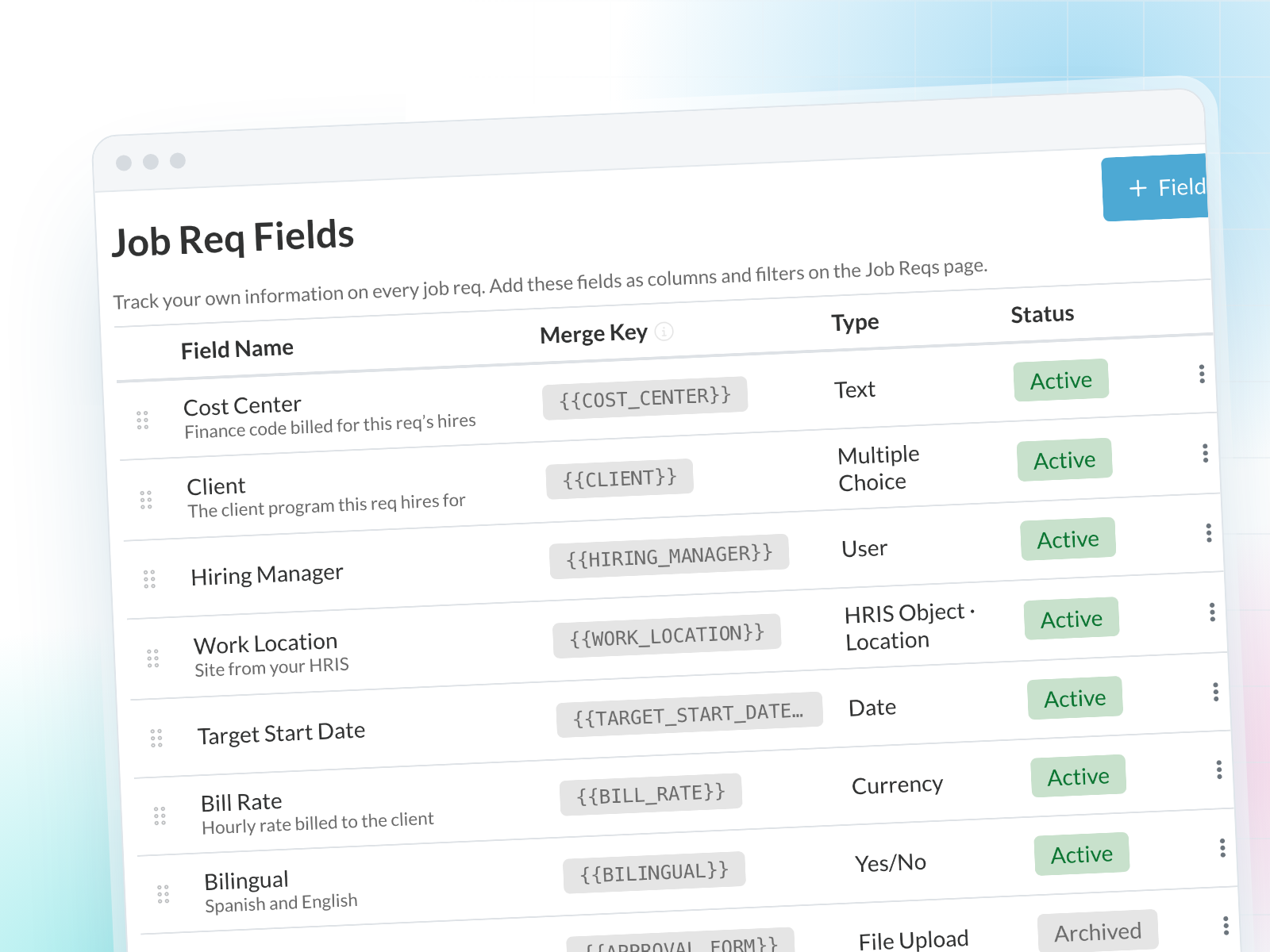Click the Type column header

click(x=856, y=322)
